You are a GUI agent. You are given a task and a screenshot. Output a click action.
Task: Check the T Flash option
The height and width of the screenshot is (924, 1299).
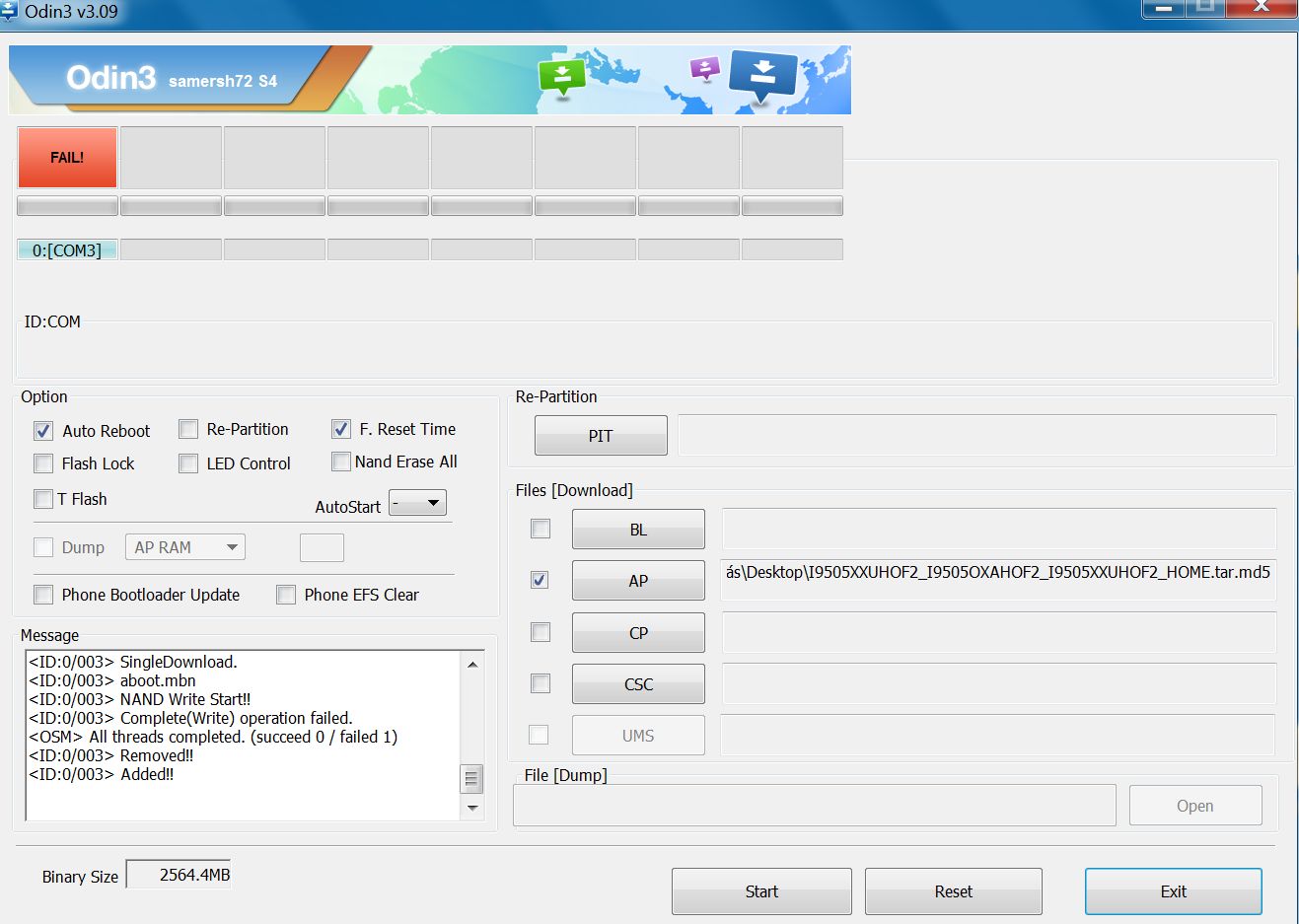[x=43, y=499]
